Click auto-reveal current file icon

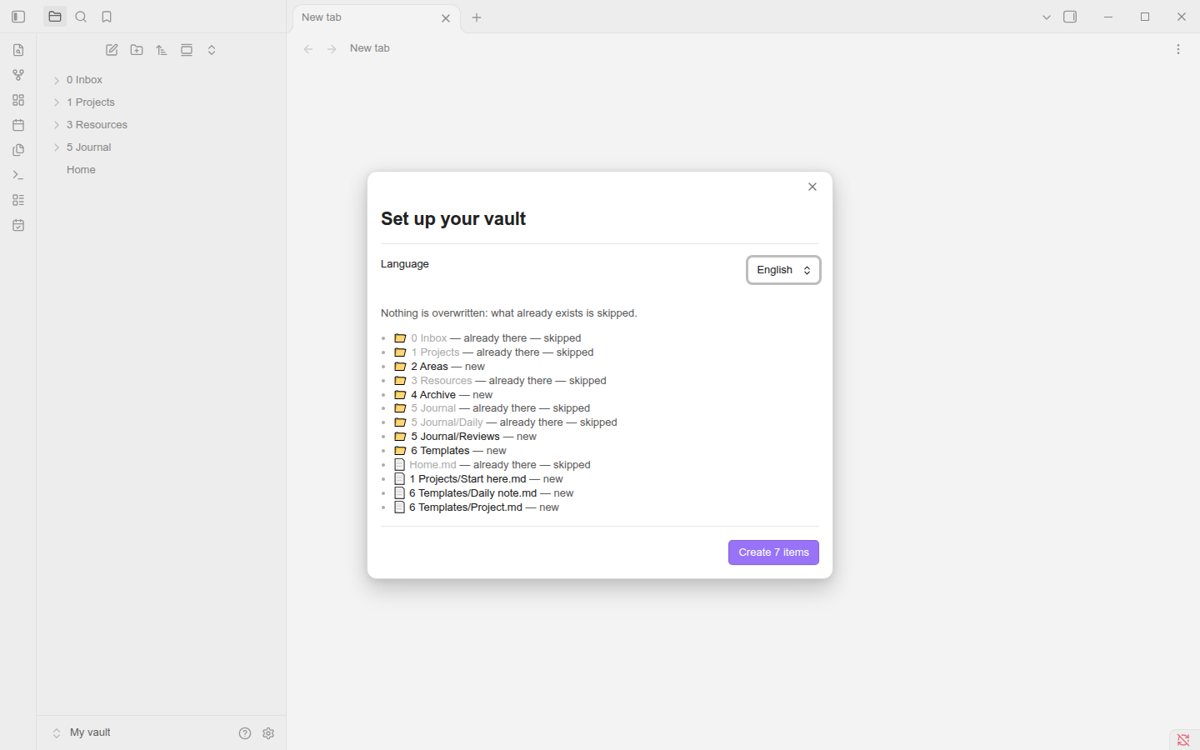pos(187,50)
